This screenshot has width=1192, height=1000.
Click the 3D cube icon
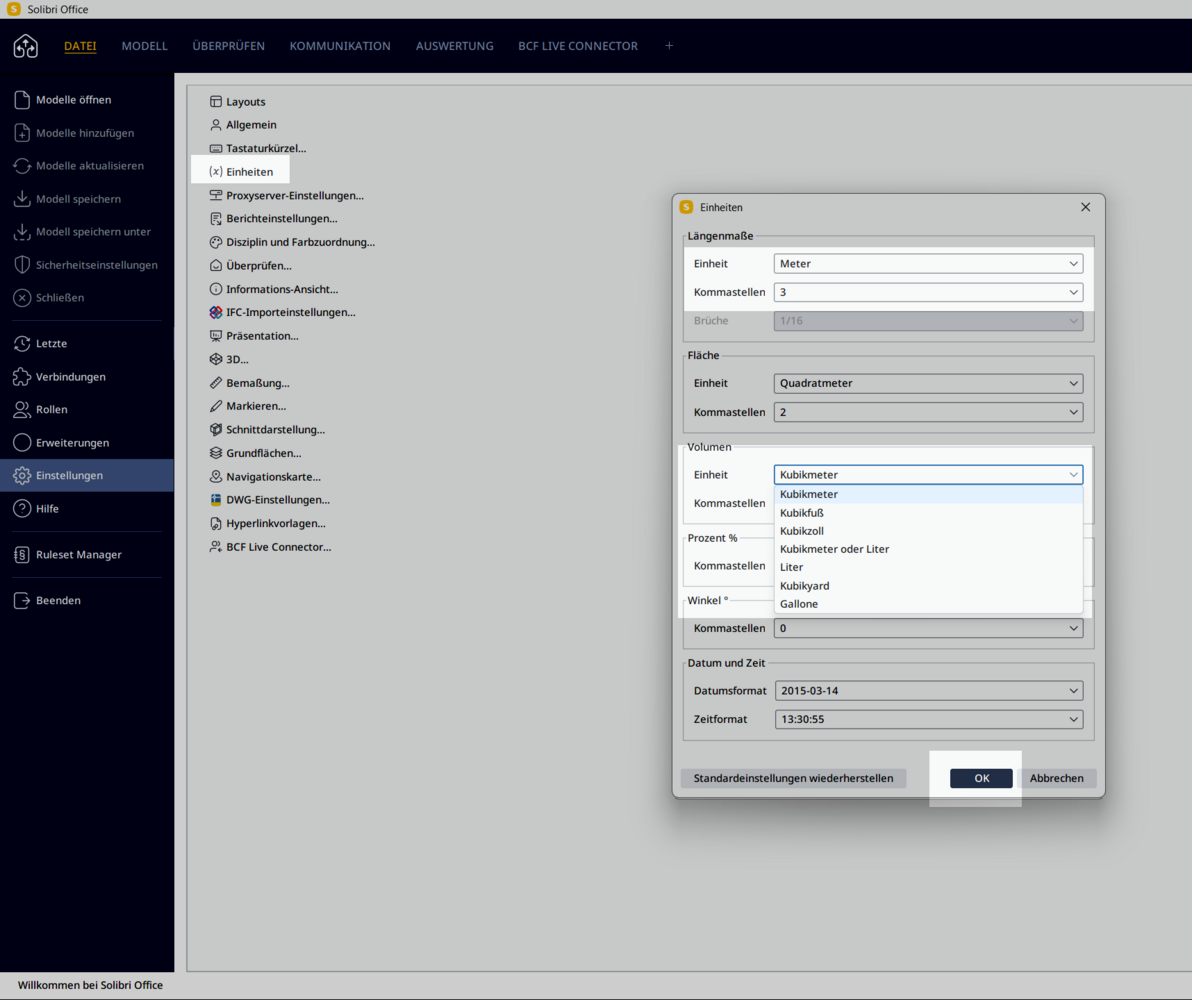216,359
